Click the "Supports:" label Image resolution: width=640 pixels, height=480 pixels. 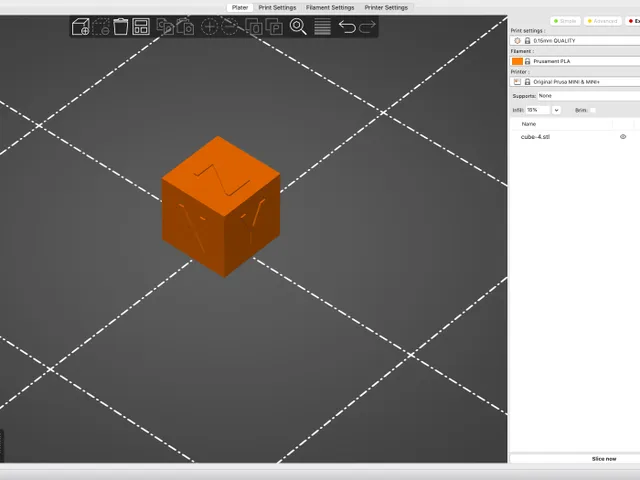click(524, 96)
